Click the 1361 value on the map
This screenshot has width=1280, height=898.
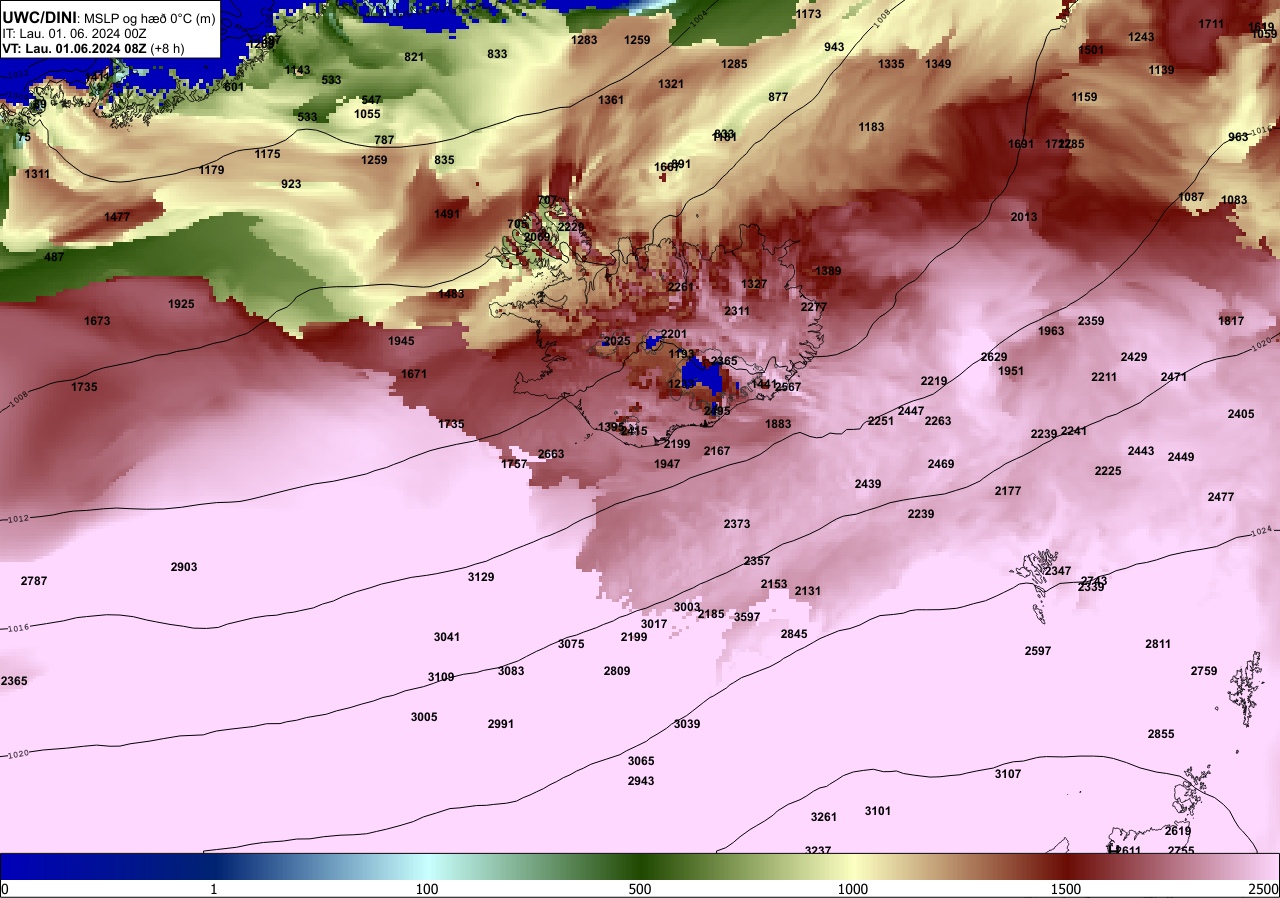tap(611, 100)
